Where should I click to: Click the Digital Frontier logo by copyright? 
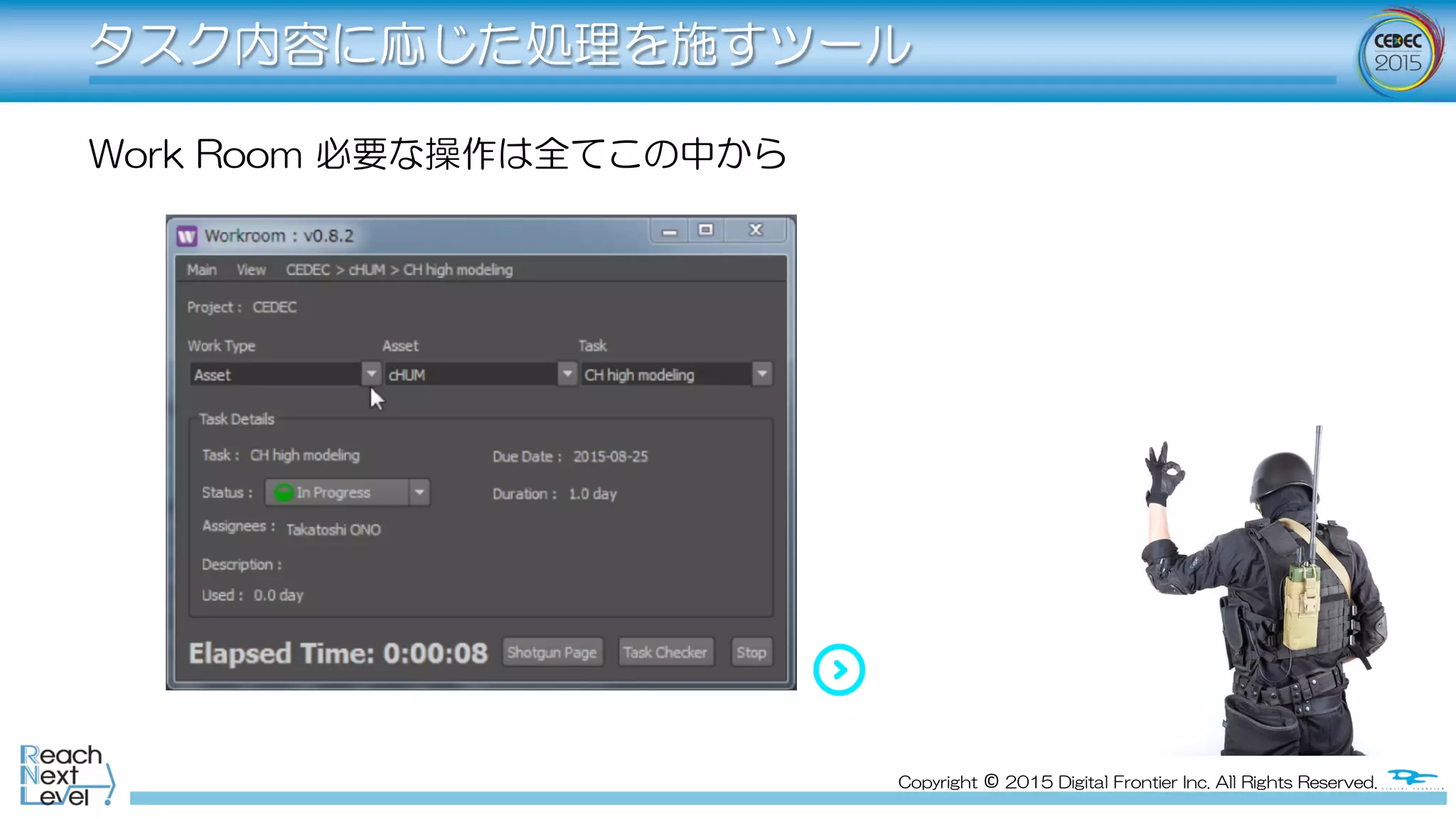pyautogui.click(x=1413, y=779)
